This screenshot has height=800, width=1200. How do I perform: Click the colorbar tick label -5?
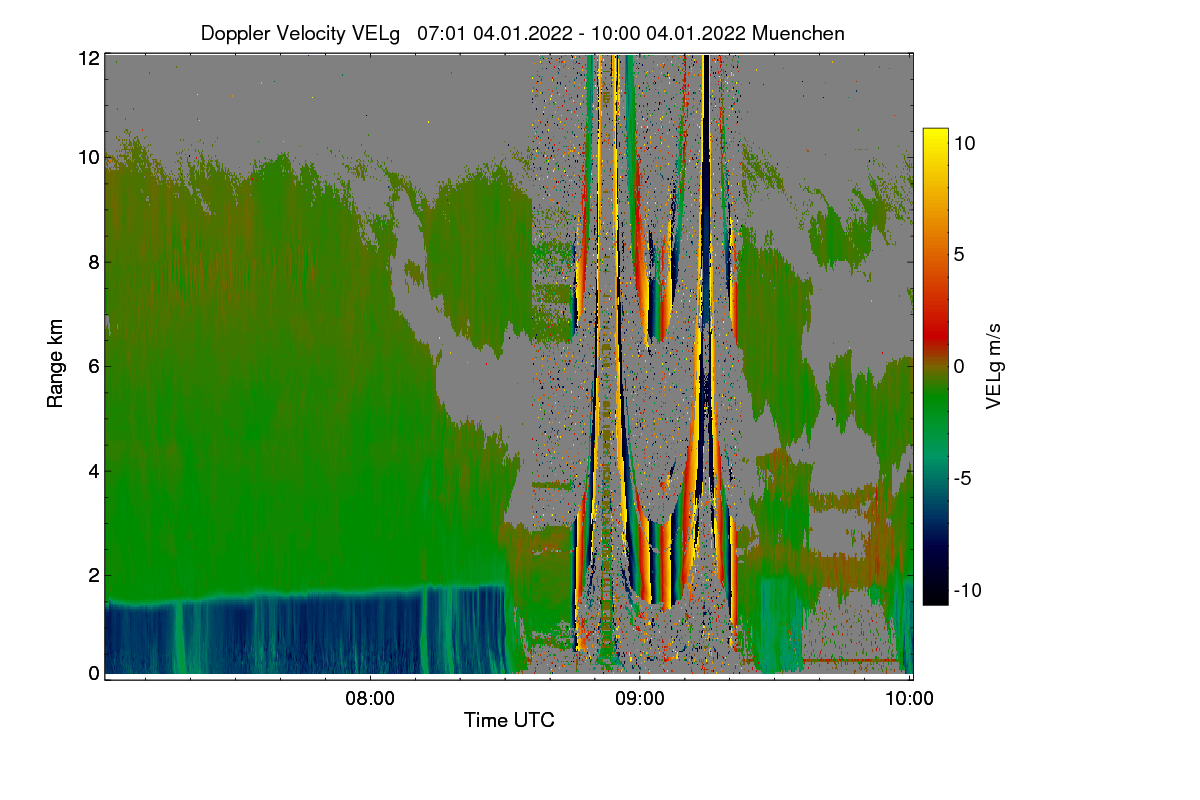pos(961,478)
